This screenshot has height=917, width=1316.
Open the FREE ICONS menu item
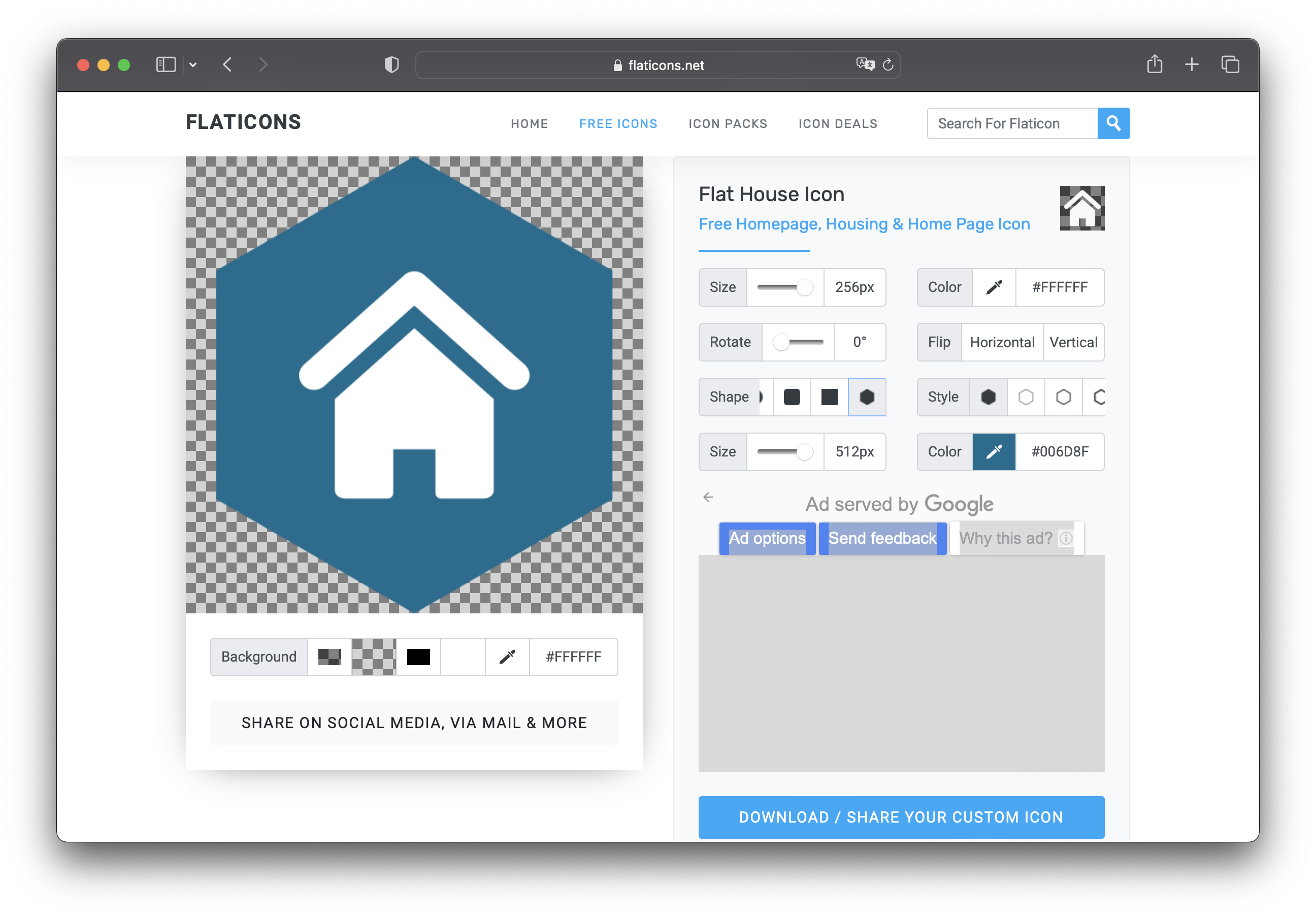coord(618,124)
